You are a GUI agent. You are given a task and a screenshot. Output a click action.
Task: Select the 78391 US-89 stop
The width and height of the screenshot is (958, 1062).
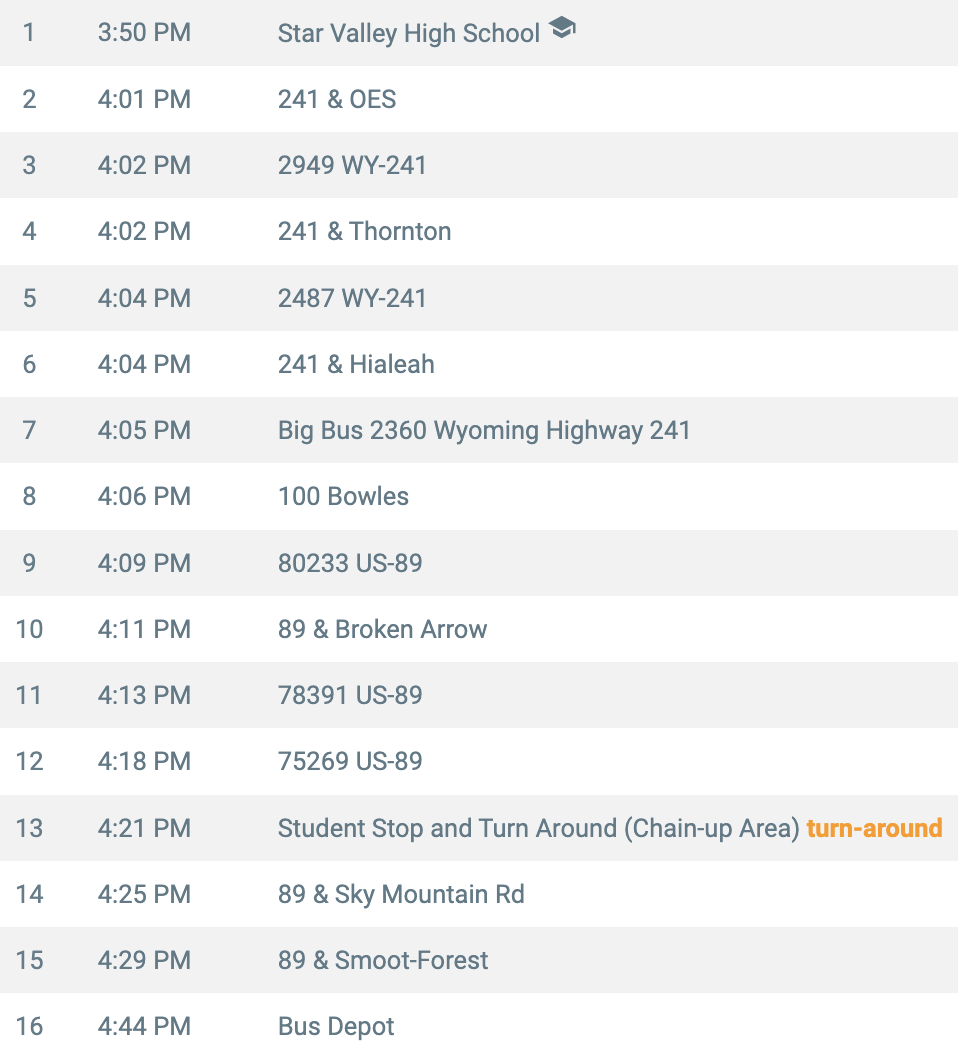(350, 695)
